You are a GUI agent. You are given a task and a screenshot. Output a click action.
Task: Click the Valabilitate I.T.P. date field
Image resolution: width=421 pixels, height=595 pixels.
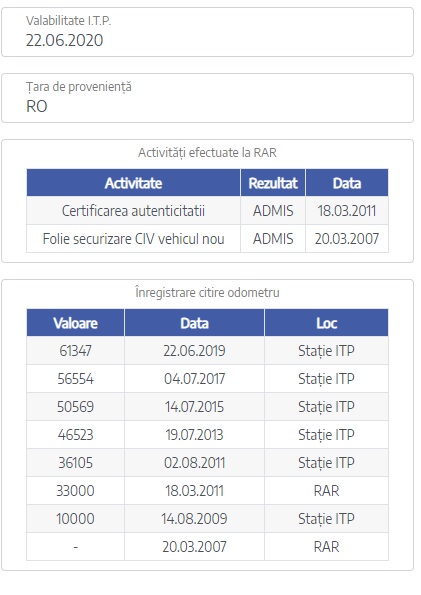tap(207, 32)
